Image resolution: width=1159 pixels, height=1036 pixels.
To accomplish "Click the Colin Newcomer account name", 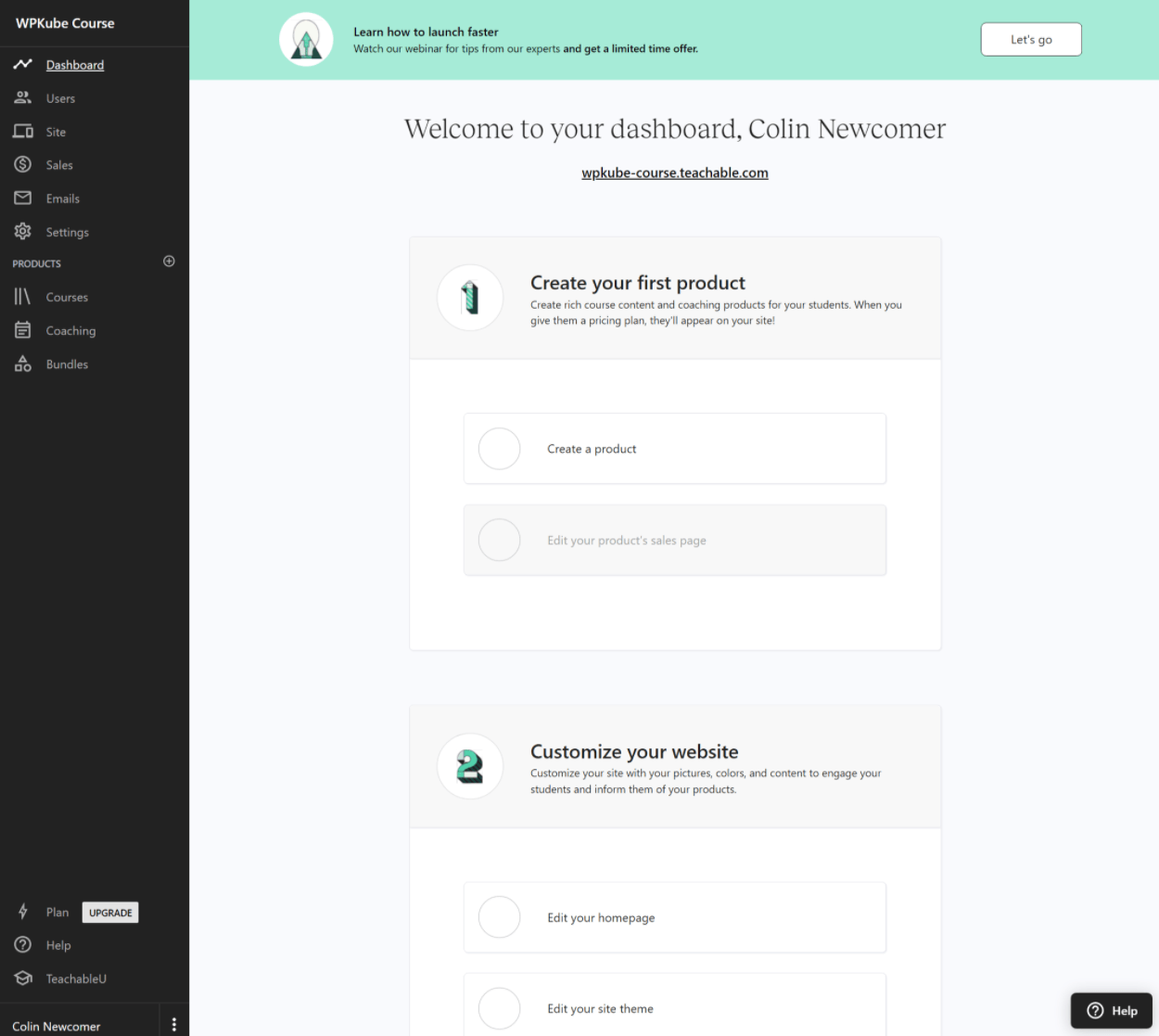I will pos(57,1026).
